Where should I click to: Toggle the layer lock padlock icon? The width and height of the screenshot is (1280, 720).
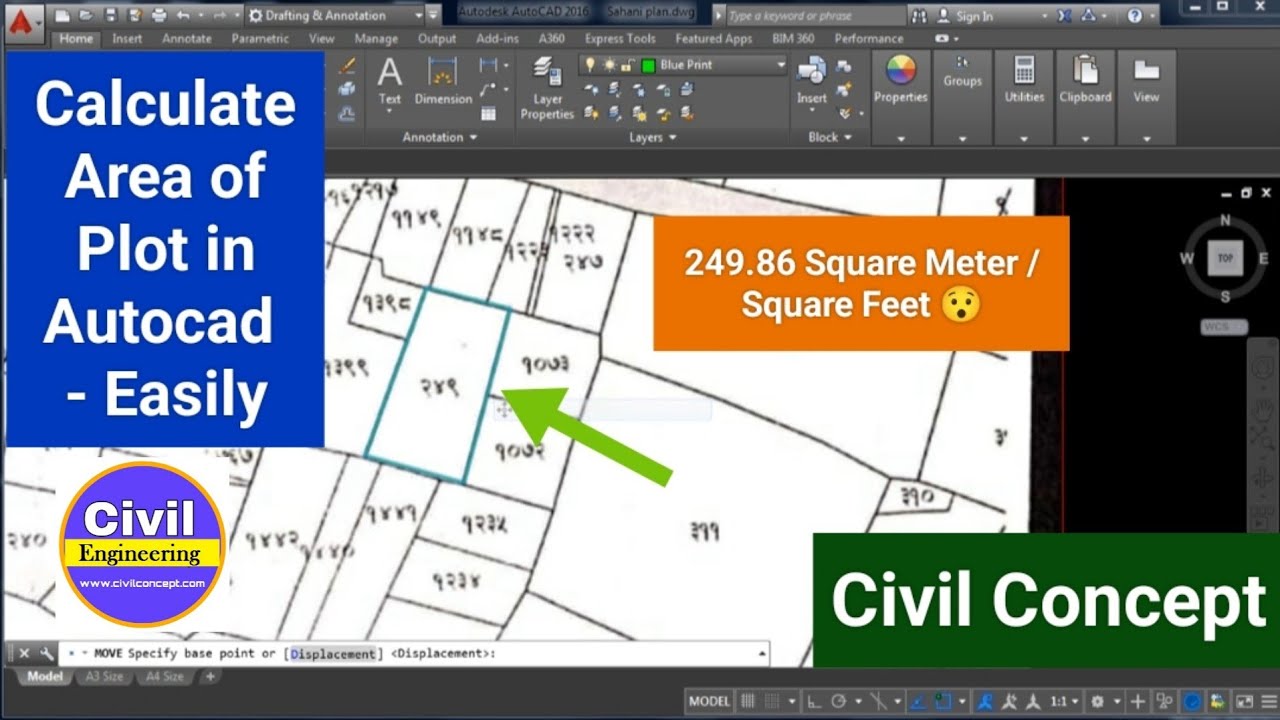pos(626,65)
